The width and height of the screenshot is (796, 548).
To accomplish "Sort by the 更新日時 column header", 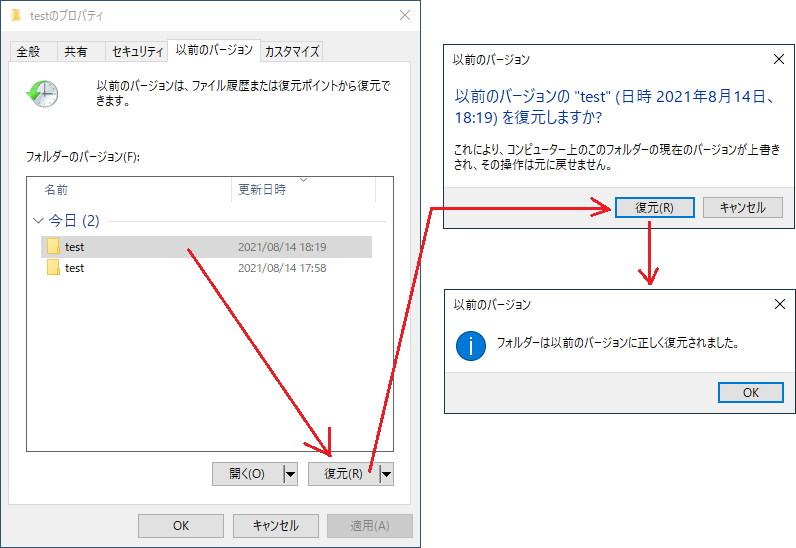I will pyautogui.click(x=303, y=189).
